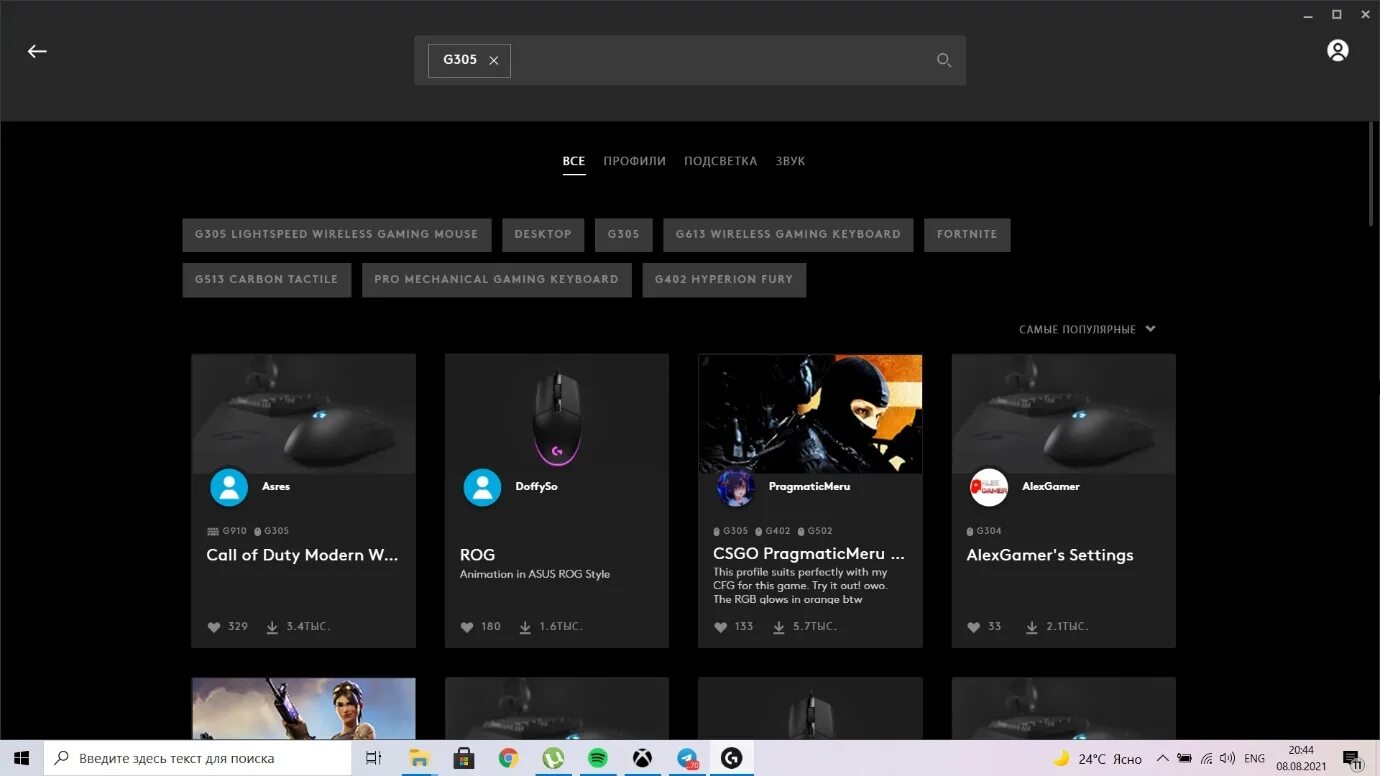Click the ROG profile title
This screenshot has height=776, width=1380.
click(x=477, y=555)
